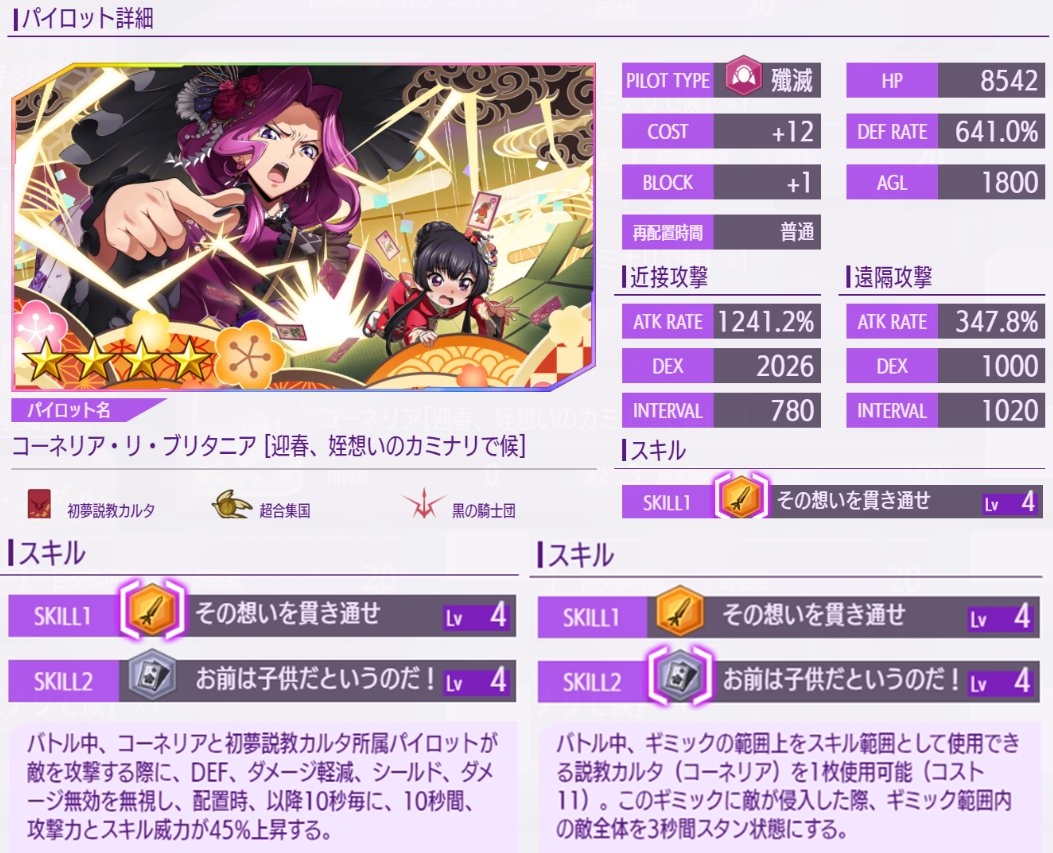1053x853 pixels.
Task: Click the HP value 8542
Action: pyautogui.click(x=1008, y=81)
